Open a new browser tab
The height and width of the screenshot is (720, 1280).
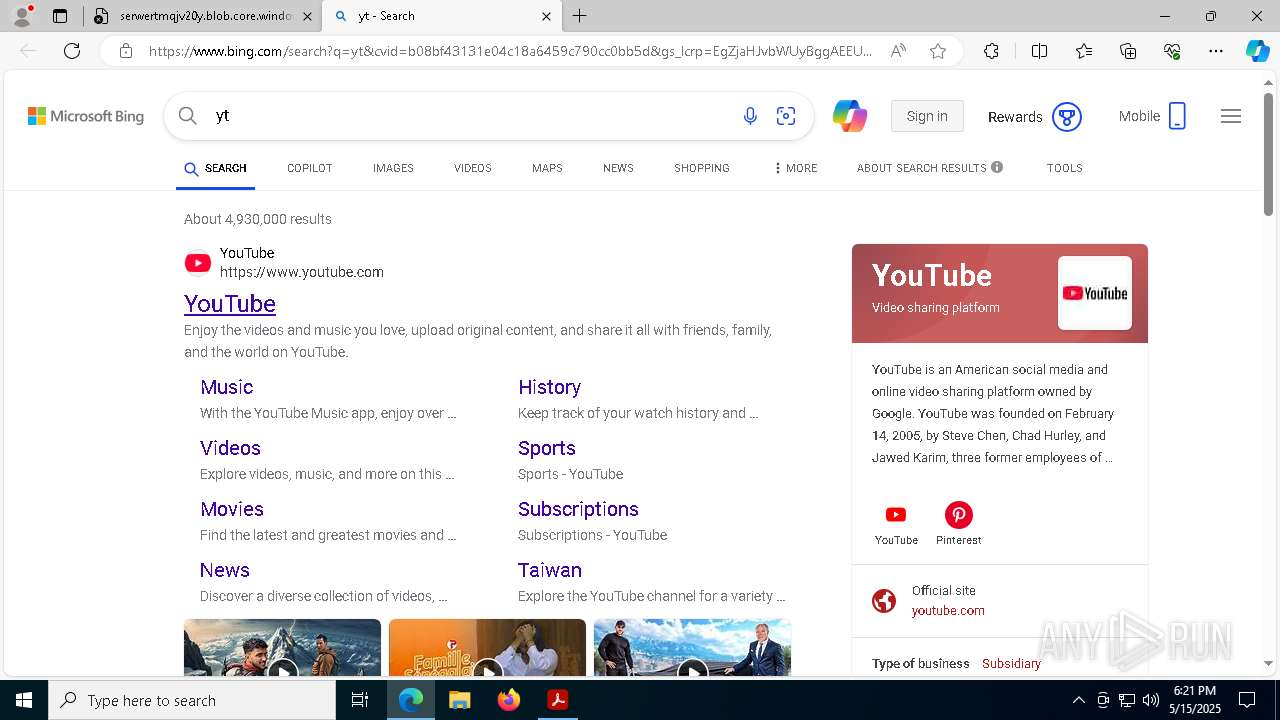click(x=580, y=16)
